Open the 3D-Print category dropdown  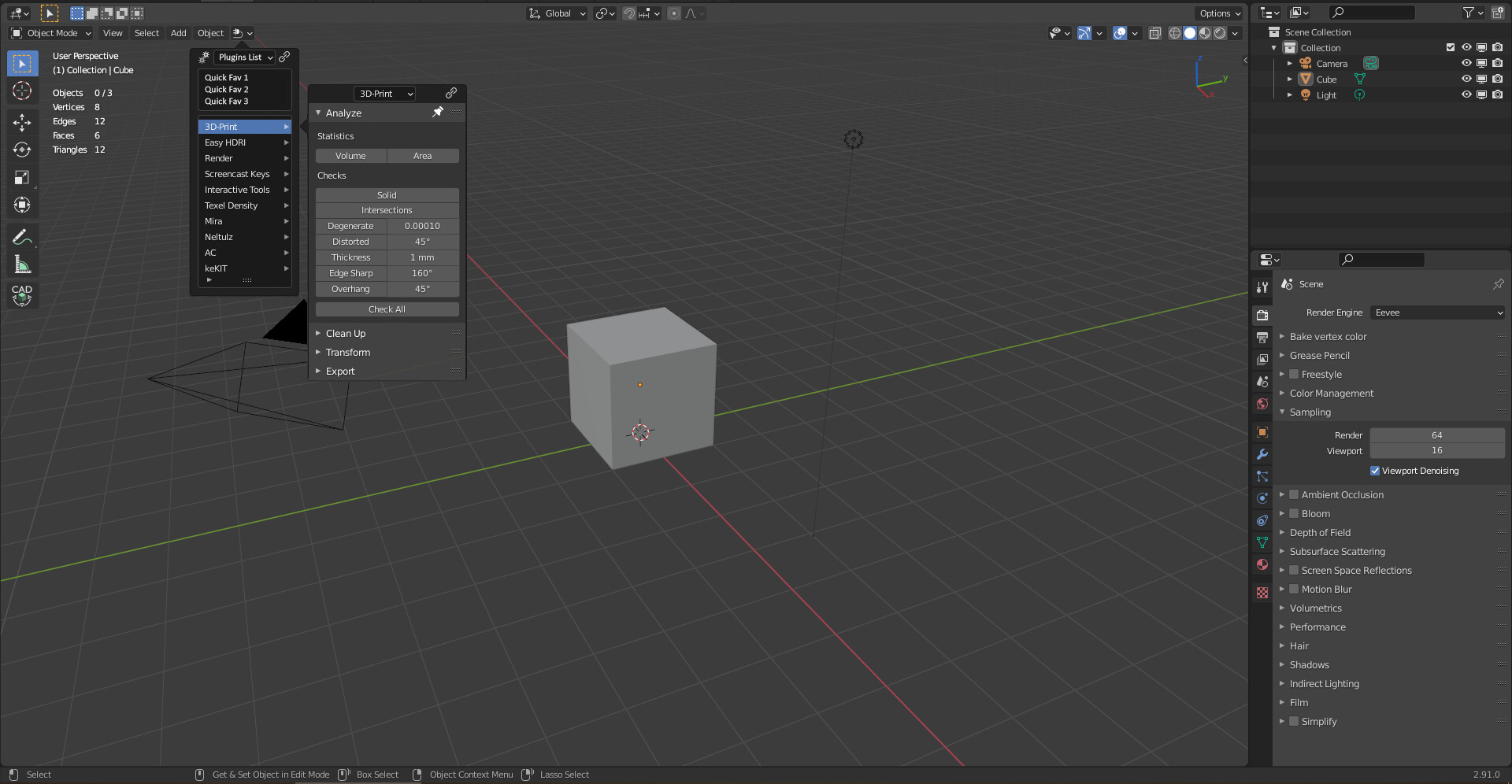pyautogui.click(x=384, y=93)
